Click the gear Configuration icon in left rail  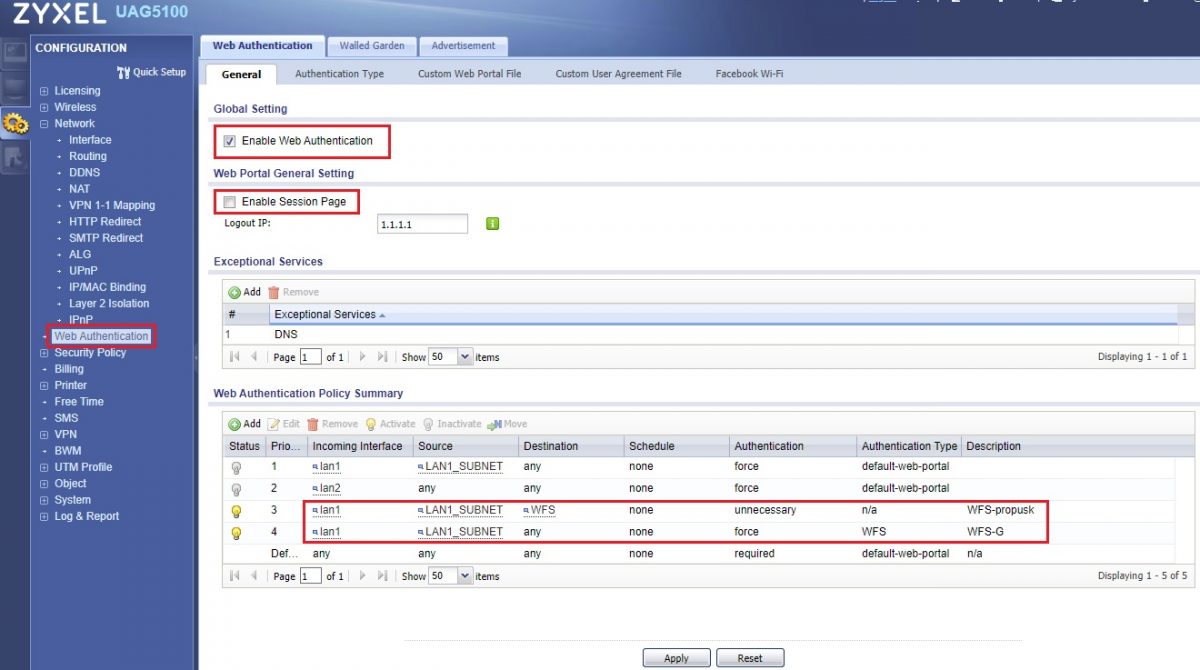coord(15,123)
